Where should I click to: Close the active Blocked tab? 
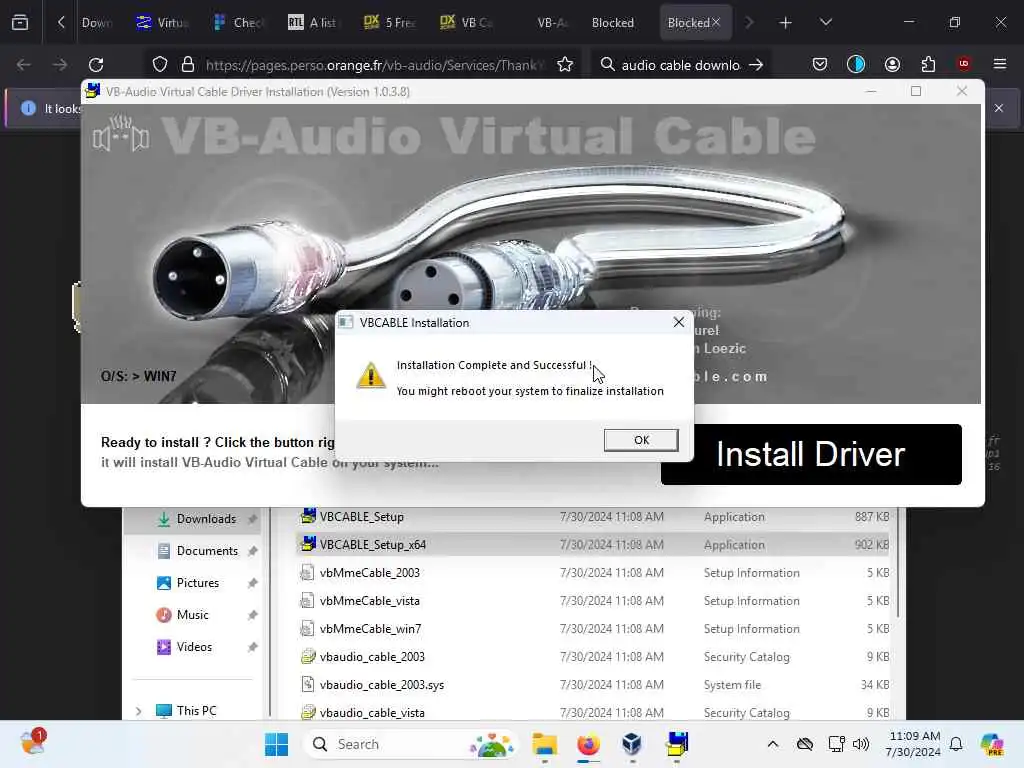(716, 23)
